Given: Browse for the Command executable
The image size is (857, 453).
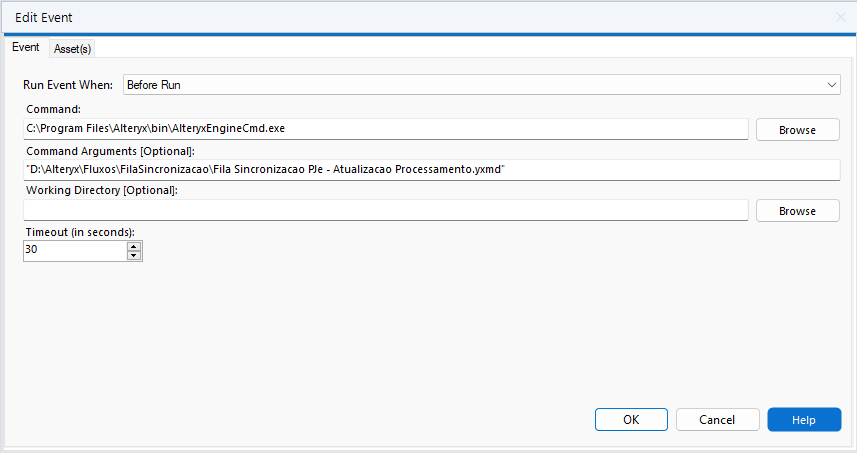Looking at the screenshot, I should pos(797,130).
